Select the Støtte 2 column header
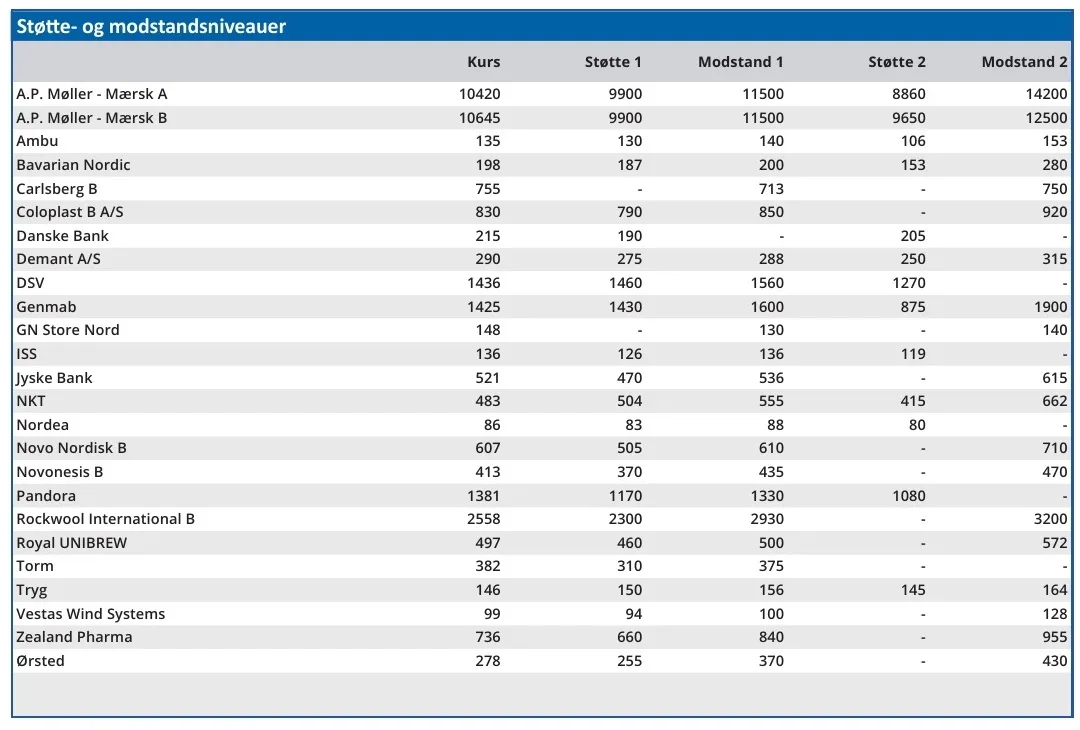Viewport: 1080px width, 730px height. [896, 62]
